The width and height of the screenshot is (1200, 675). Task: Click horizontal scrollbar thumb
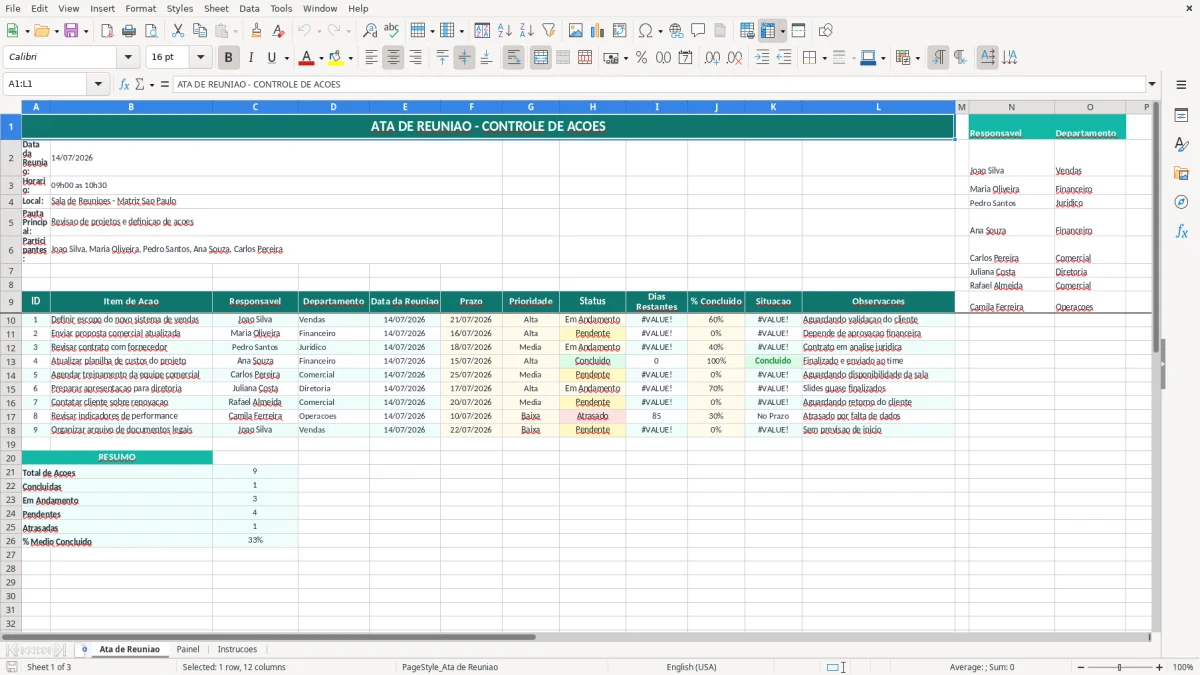click(269, 637)
